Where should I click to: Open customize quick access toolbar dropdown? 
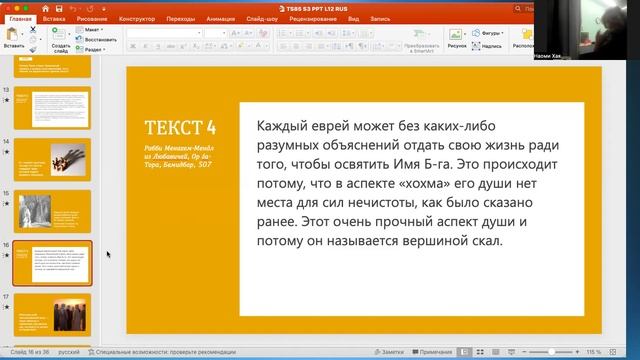[x=104, y=9]
